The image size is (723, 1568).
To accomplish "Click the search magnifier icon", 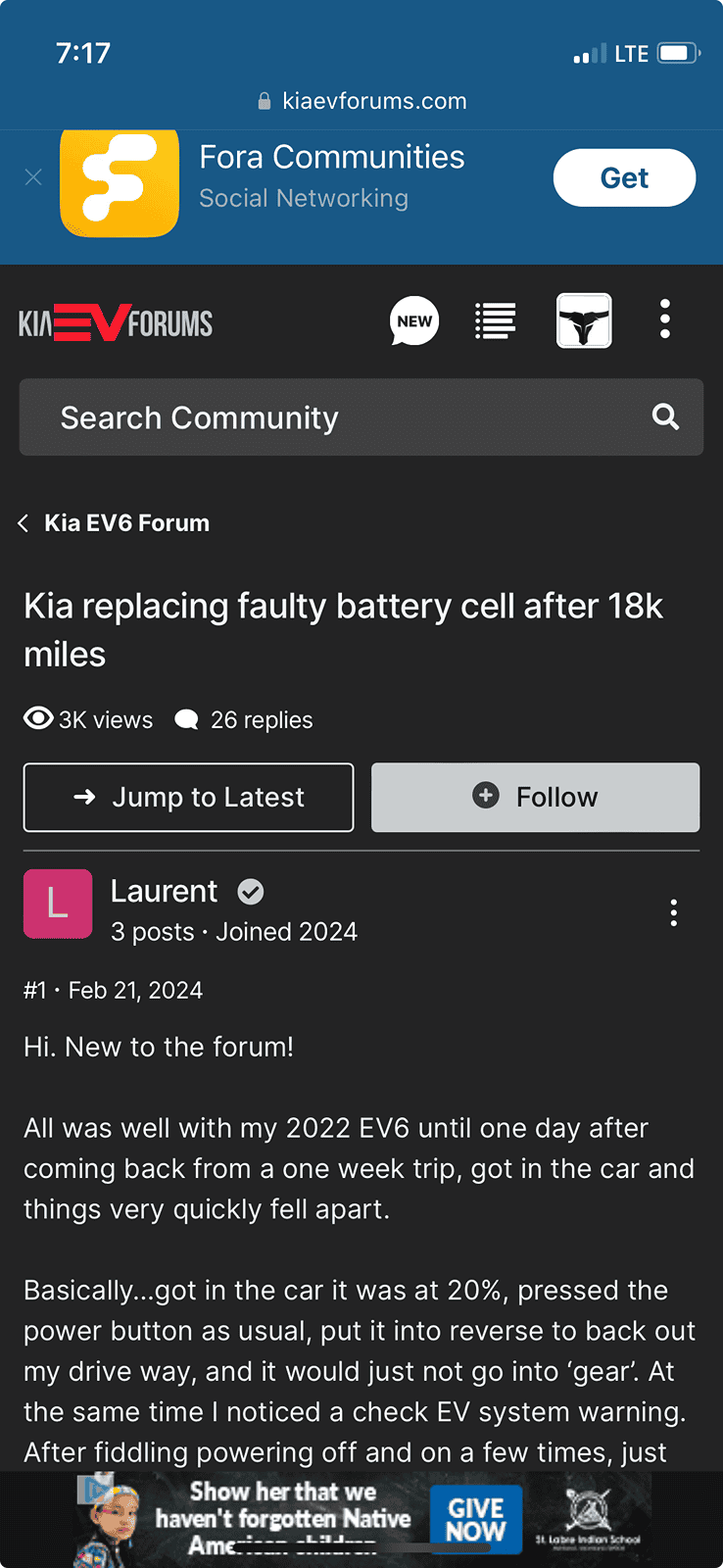I will tap(665, 417).
